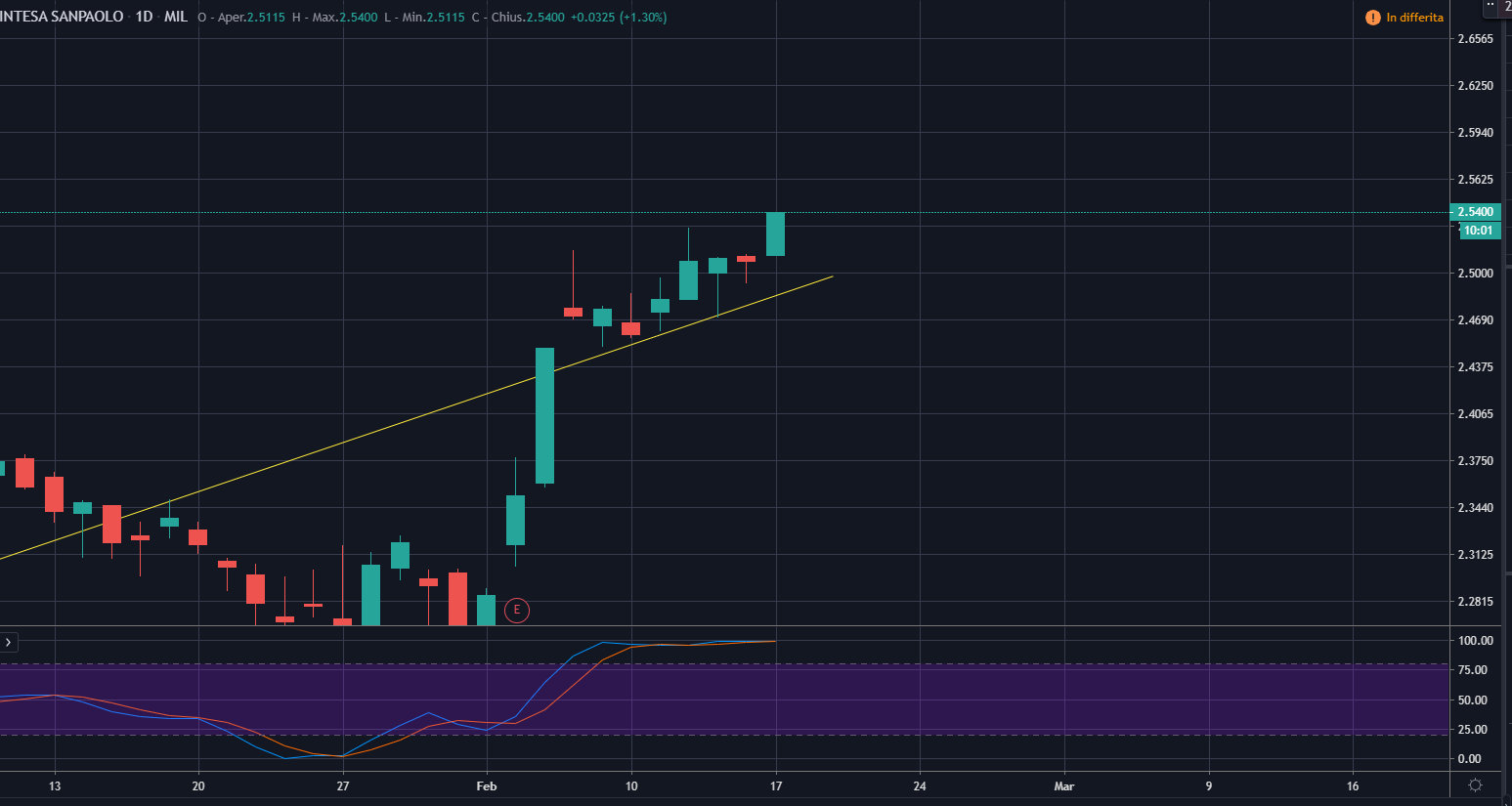
Task: Click the 'Mar' label on time axis
Action: pos(1064,786)
